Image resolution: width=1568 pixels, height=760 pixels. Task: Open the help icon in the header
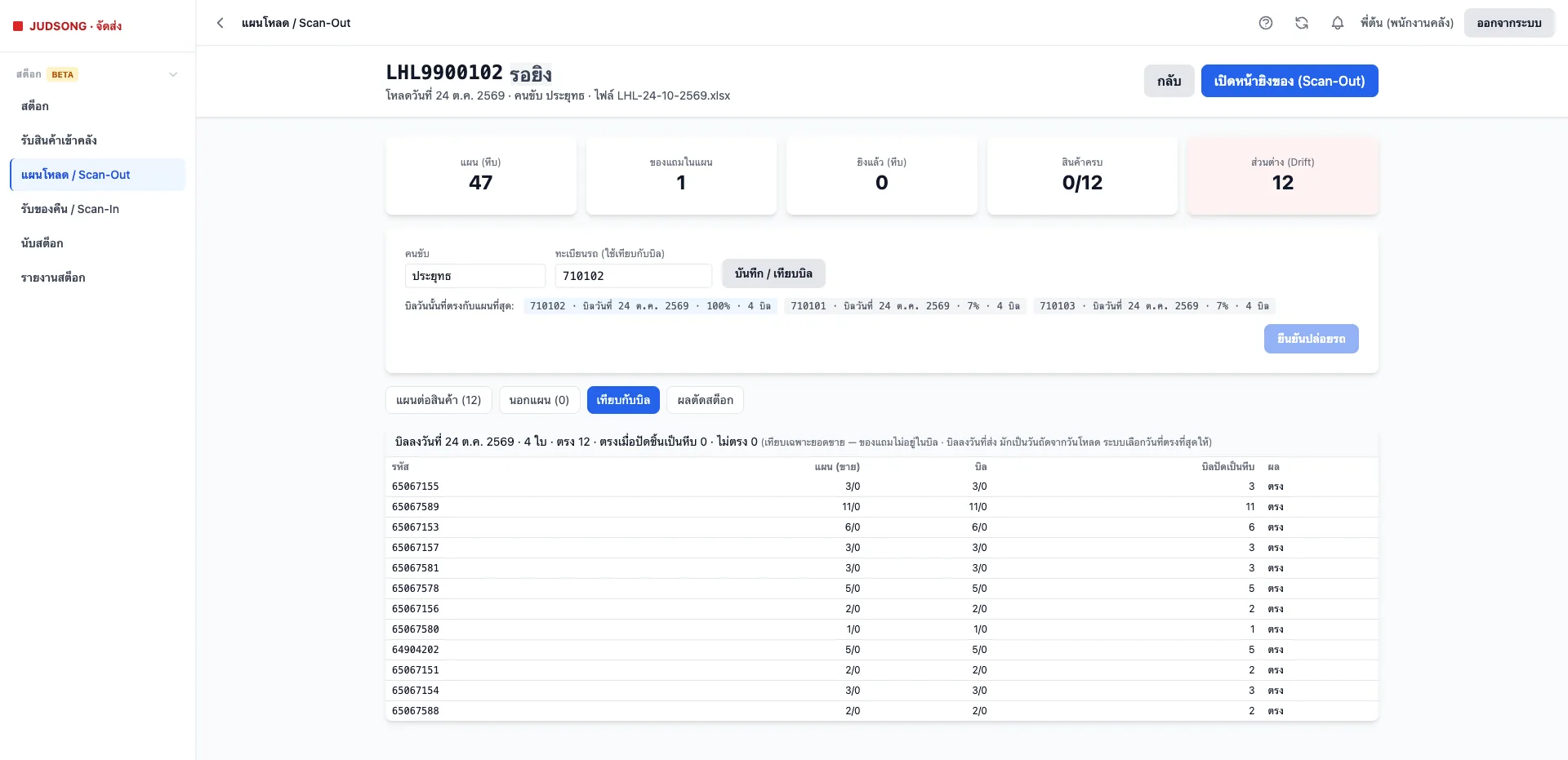tap(1266, 23)
